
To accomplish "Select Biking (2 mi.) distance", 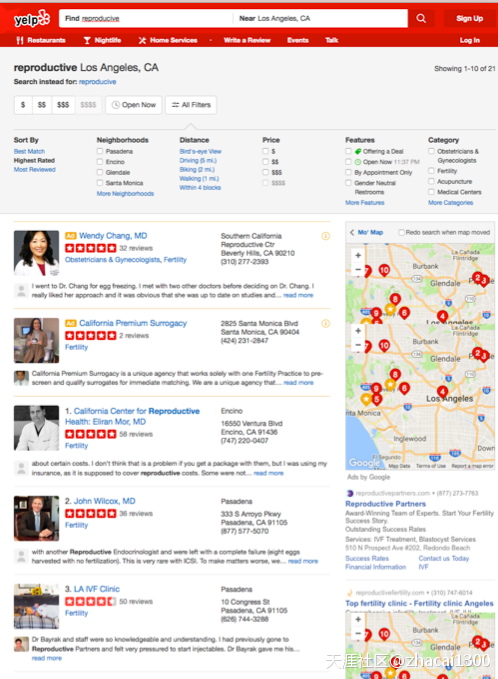I will [x=197, y=170].
